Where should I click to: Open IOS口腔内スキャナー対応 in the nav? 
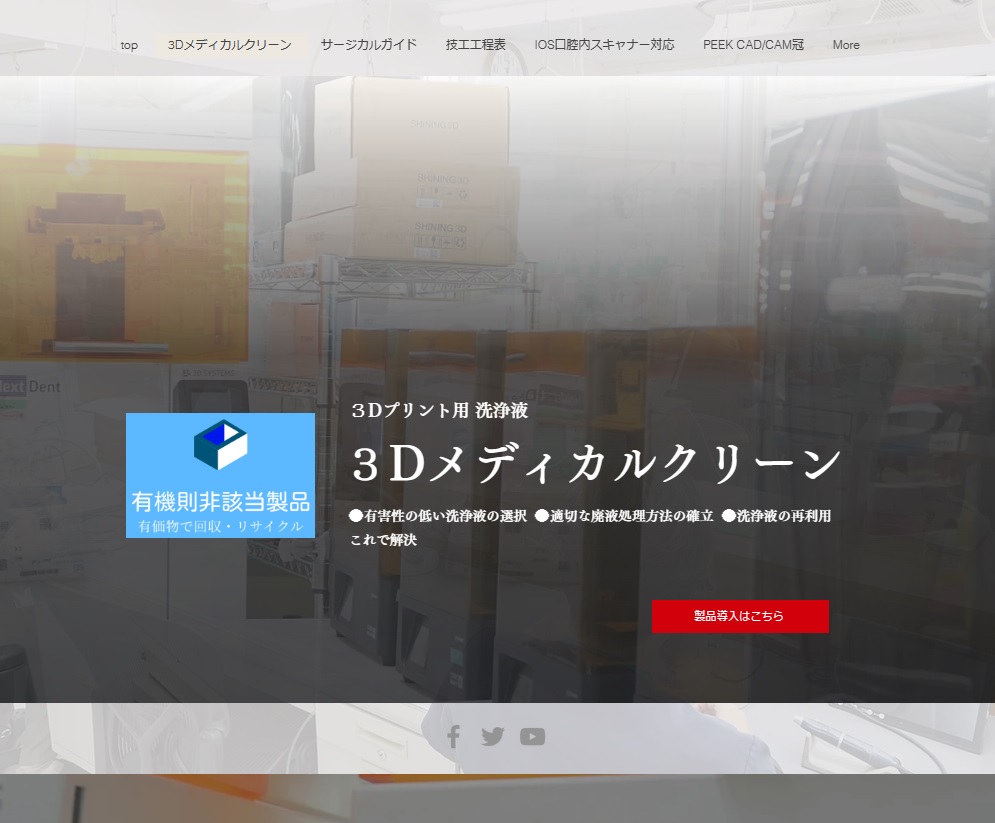604,45
